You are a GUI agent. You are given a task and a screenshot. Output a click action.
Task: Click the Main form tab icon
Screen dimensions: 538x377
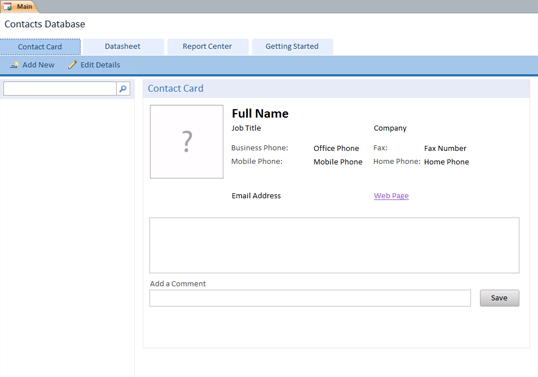[8, 7]
